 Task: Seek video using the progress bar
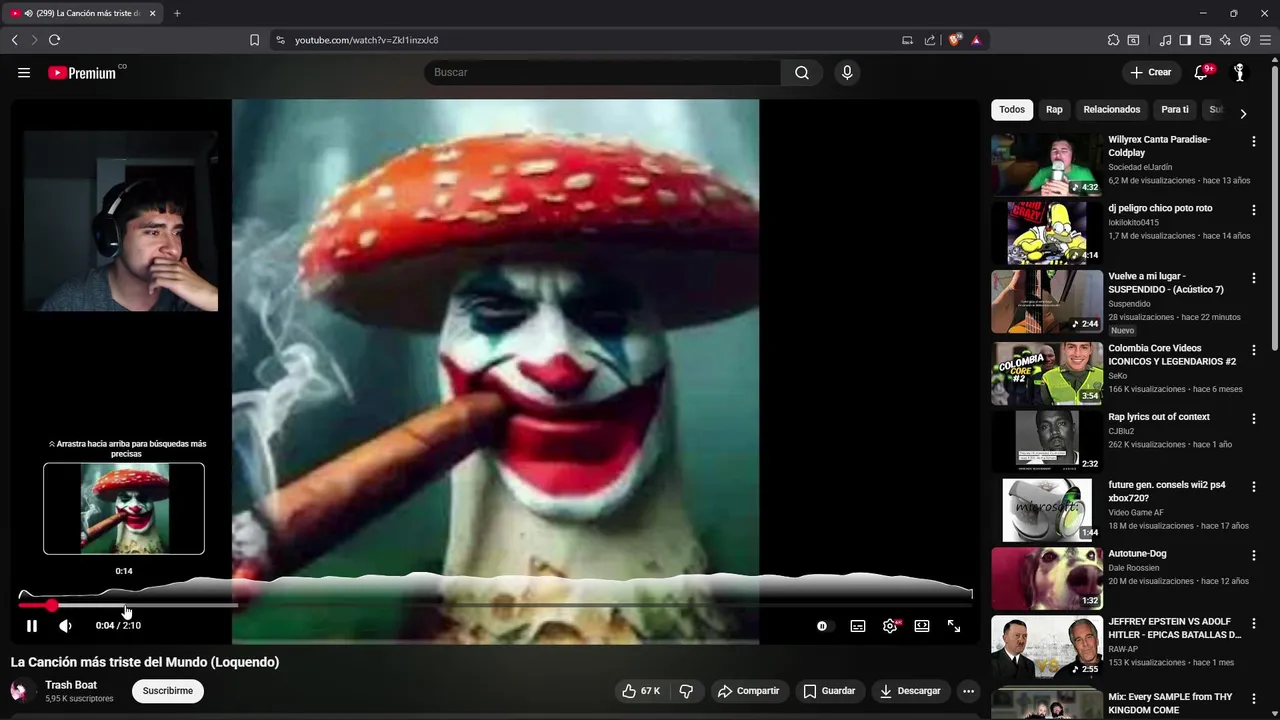495,605
